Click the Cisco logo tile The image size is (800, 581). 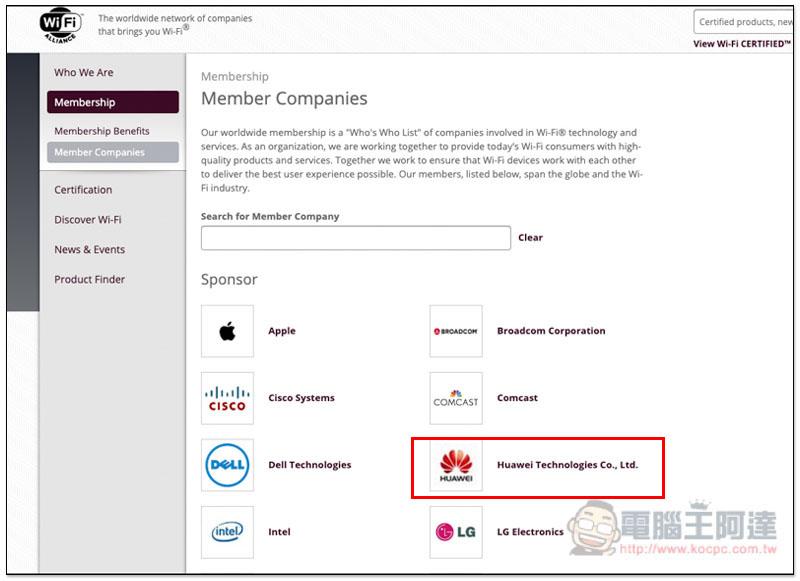tap(227, 398)
